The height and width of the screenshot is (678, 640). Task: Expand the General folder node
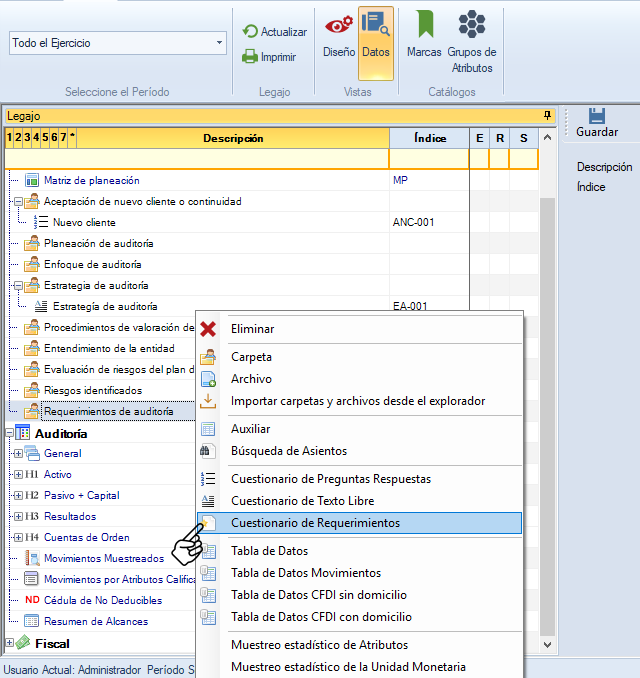pyautogui.click(x=18, y=454)
